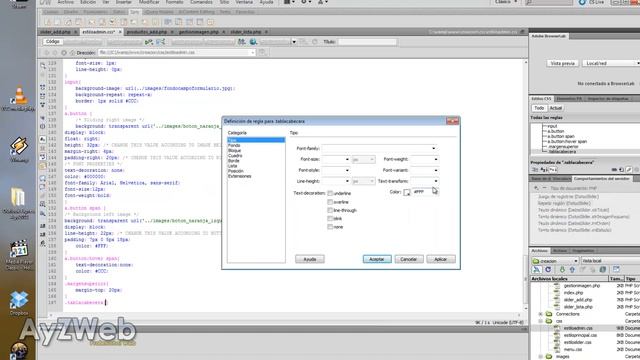Click the preview in browser globe icon

[253, 42]
